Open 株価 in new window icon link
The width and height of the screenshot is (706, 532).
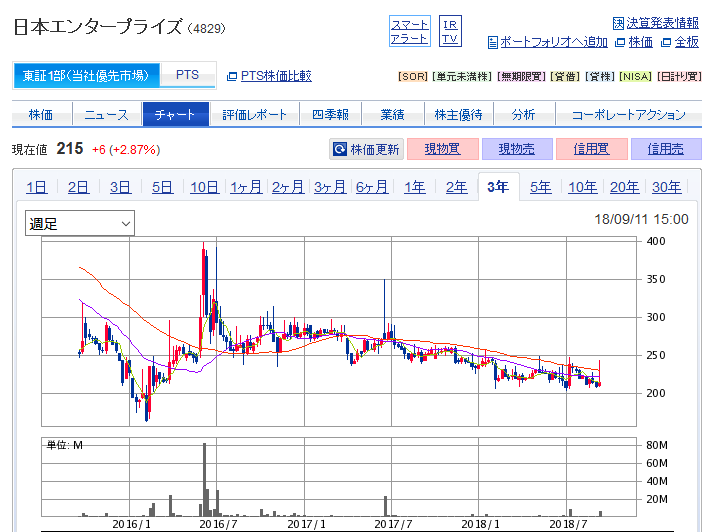[634, 42]
